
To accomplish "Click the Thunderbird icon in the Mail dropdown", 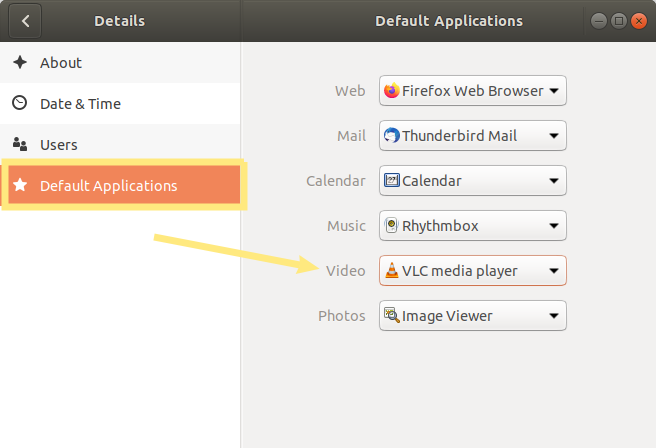I will (x=392, y=136).
